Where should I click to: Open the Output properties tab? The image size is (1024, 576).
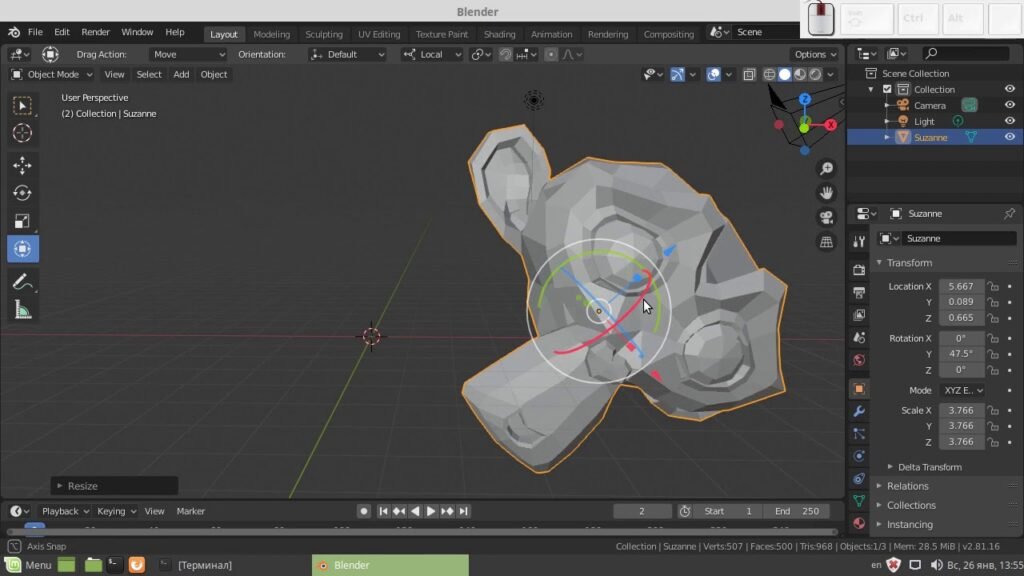[859, 292]
